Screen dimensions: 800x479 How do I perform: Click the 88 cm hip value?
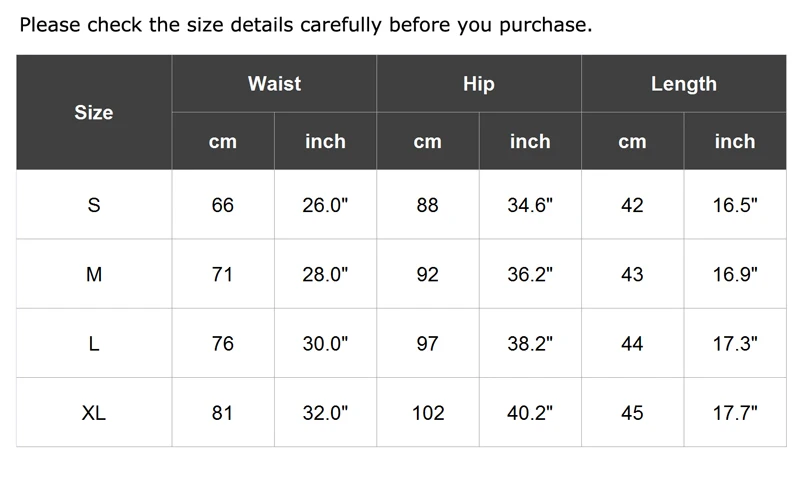click(428, 205)
